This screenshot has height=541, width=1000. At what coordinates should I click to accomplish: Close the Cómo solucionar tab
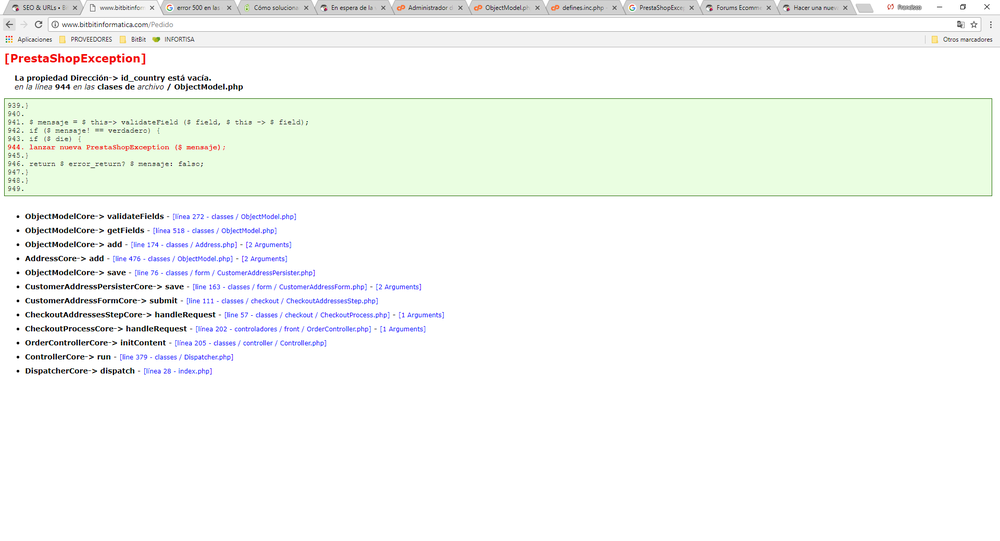coord(306,8)
